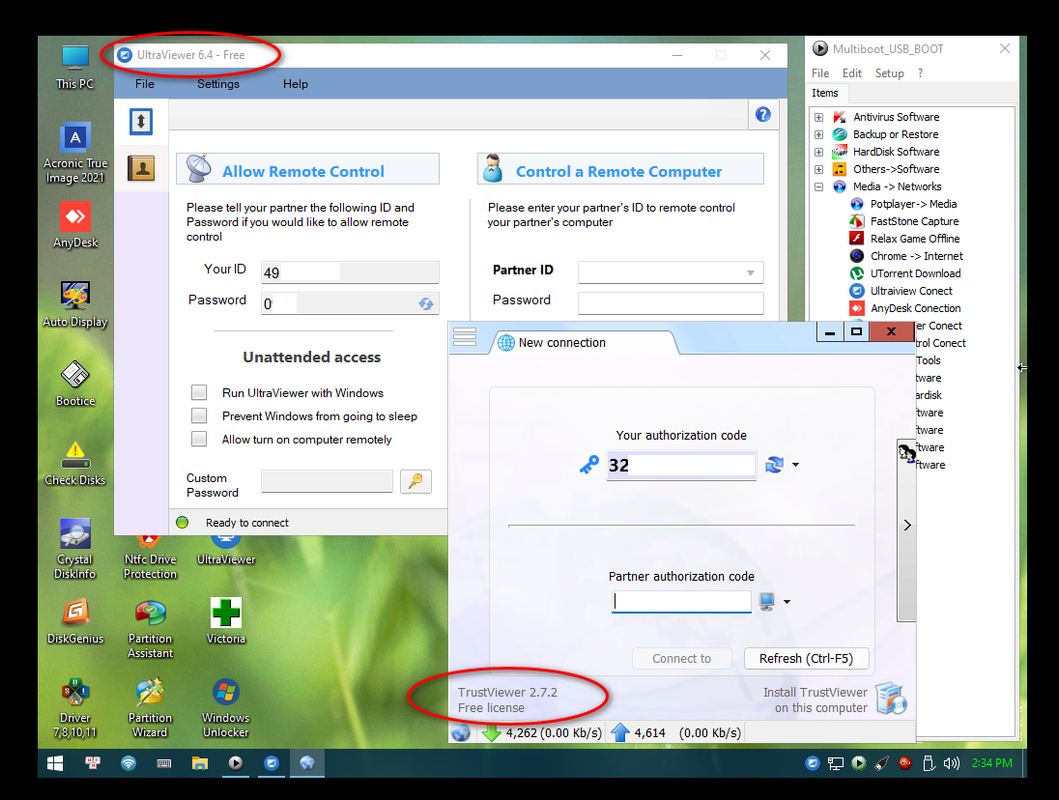
Task: Open Multiboot_USB_BOOT File menu
Action: point(821,73)
